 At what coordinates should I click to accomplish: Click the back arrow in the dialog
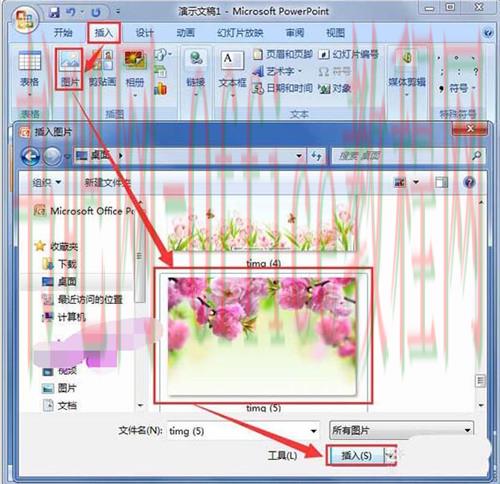point(30,156)
